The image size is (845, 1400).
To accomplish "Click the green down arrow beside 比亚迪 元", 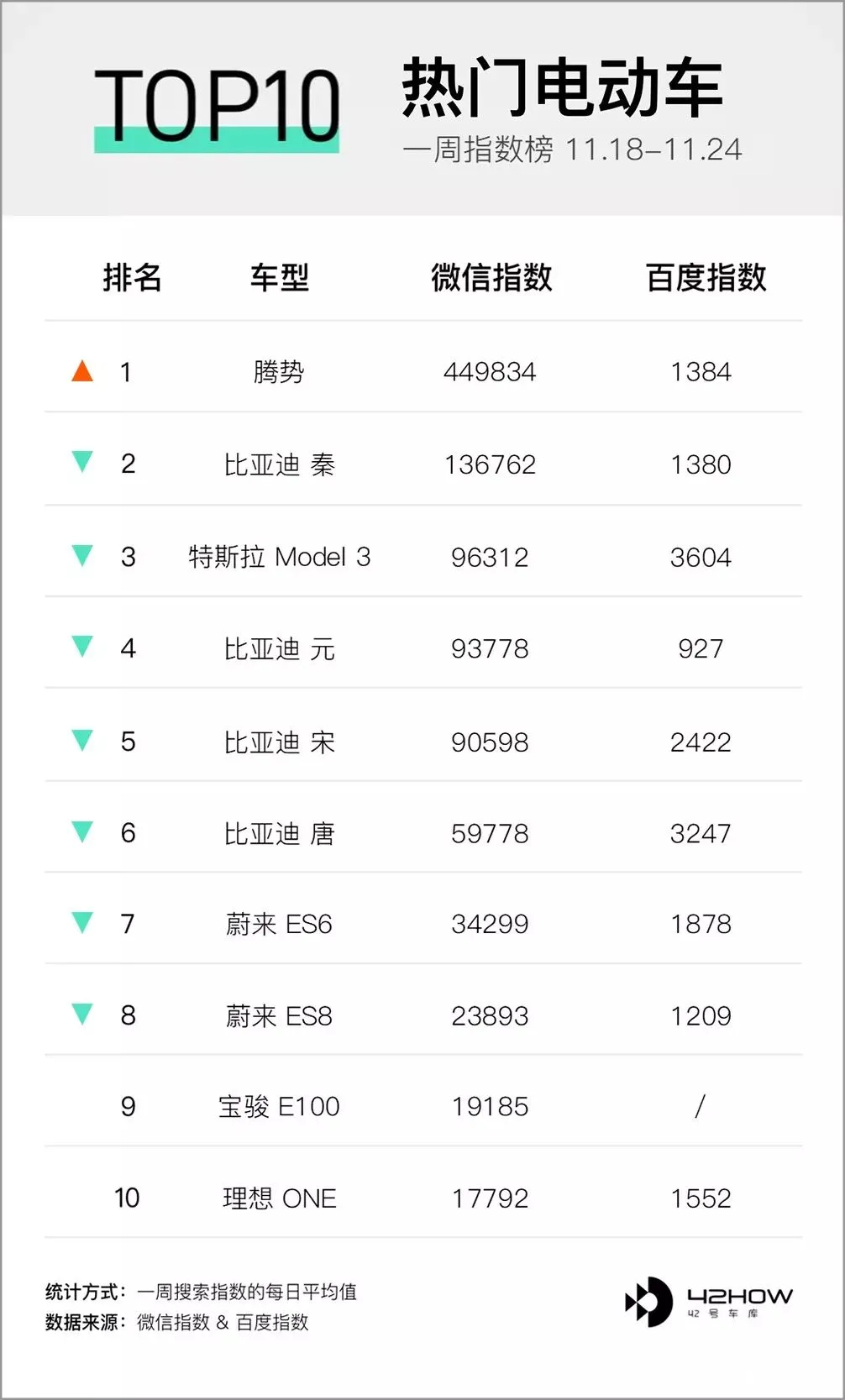I will click(x=82, y=647).
